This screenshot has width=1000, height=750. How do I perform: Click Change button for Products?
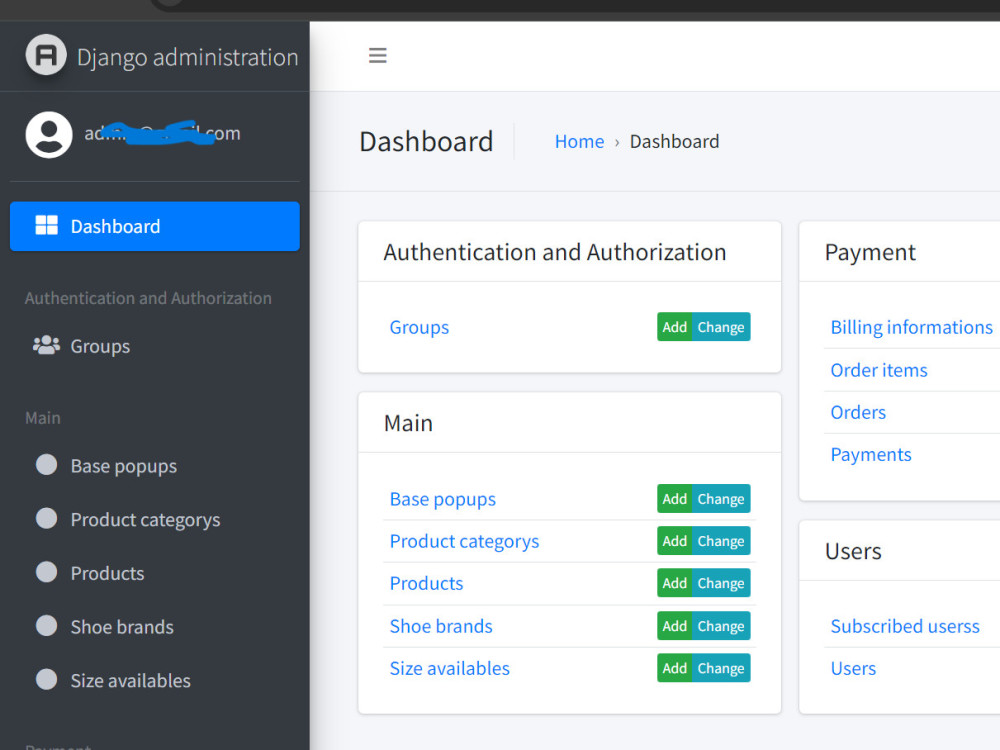721,583
